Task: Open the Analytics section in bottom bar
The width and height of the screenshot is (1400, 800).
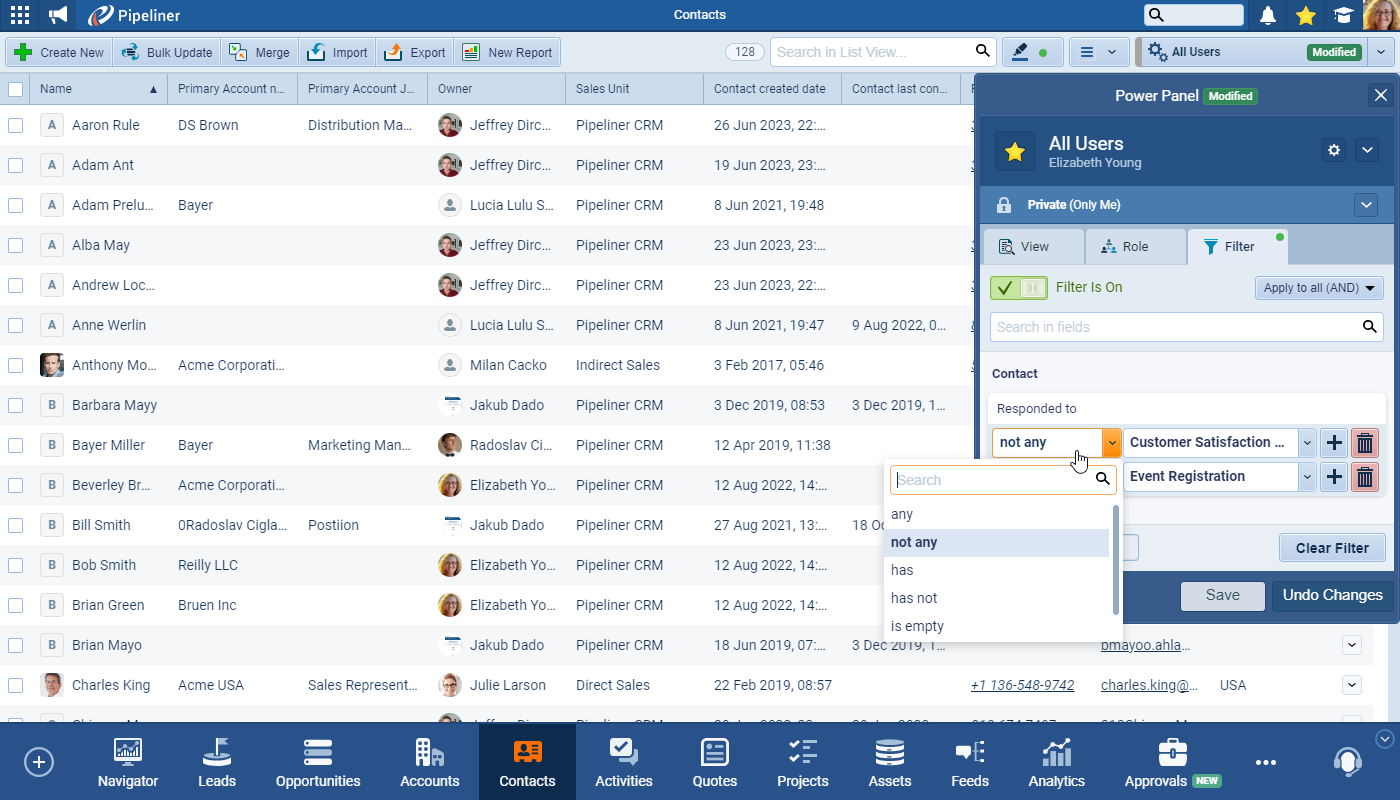Action: pyautogui.click(x=1056, y=763)
